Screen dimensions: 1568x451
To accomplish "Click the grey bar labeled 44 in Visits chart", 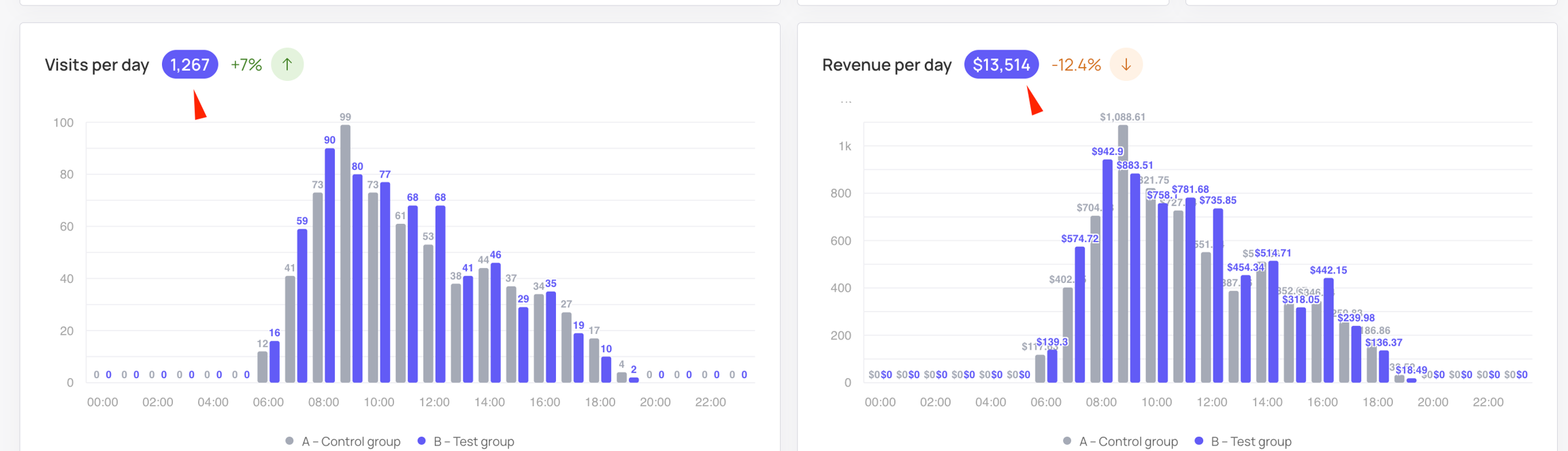I will coord(484,325).
